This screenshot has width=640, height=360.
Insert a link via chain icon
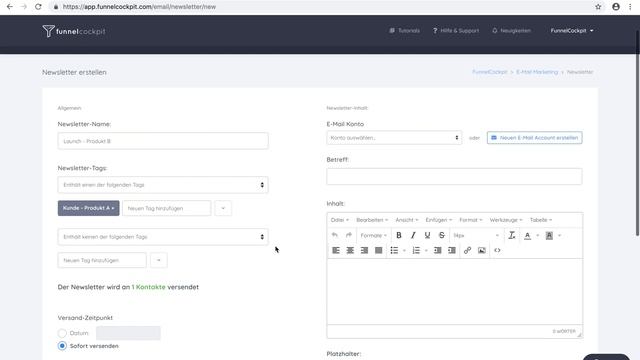tap(467, 250)
